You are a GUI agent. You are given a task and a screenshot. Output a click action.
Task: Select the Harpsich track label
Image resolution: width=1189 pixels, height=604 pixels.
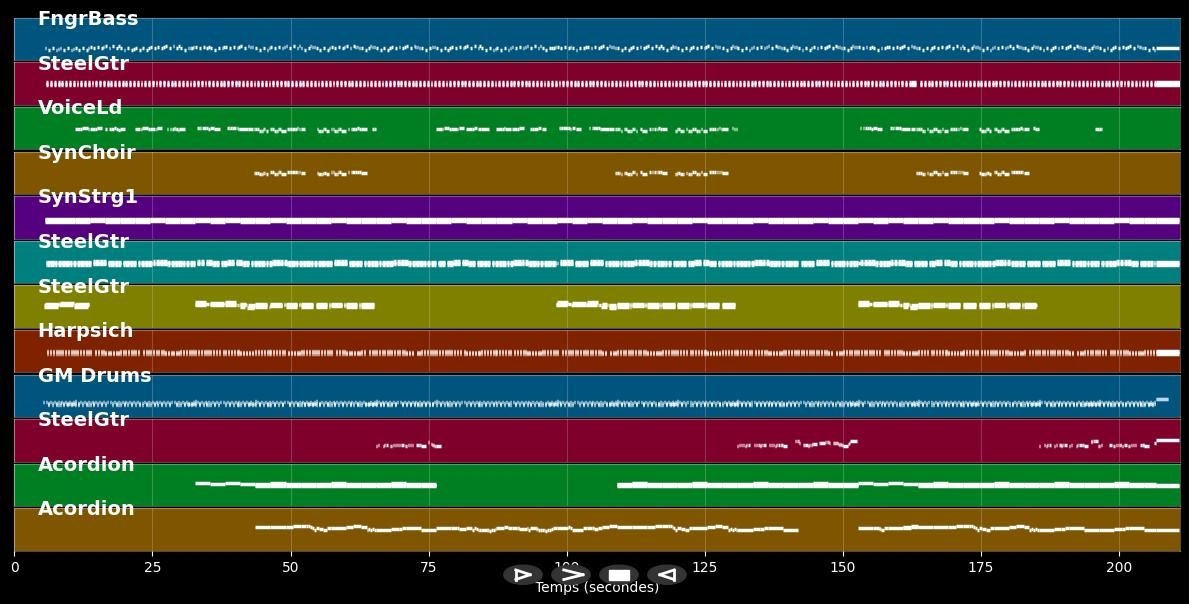(85, 330)
